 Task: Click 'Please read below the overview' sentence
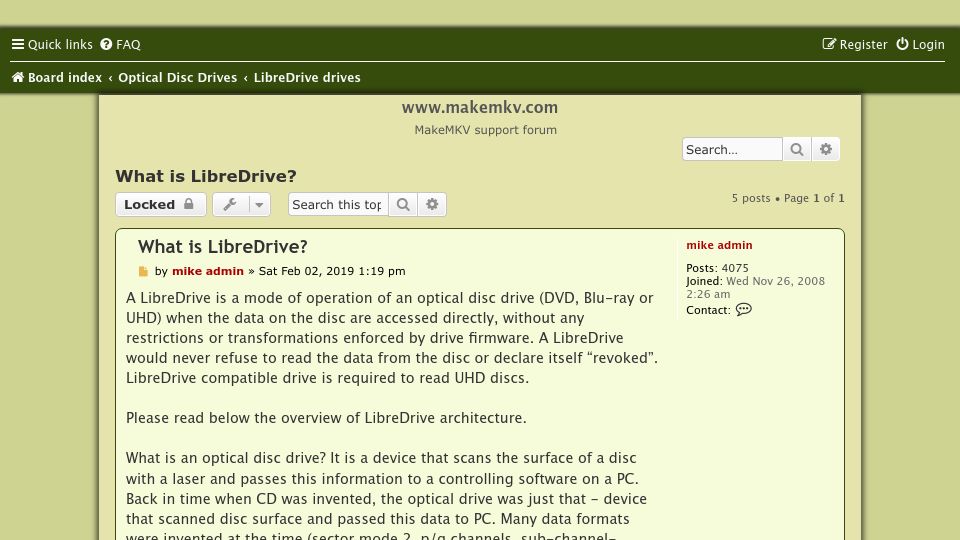point(326,418)
